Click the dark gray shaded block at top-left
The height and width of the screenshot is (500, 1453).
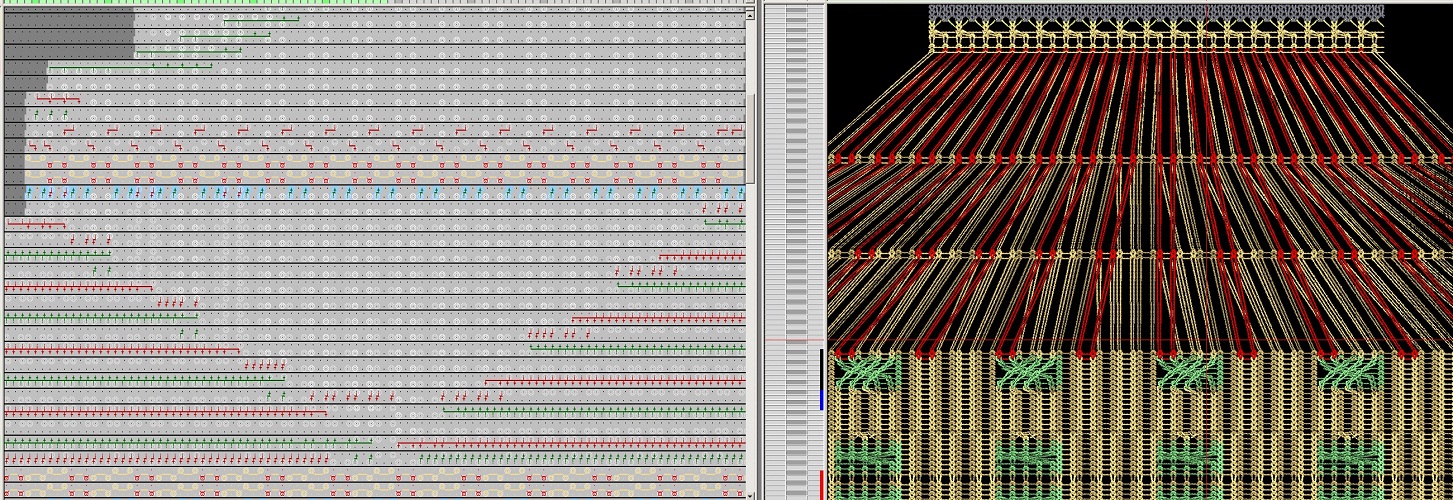[x=68, y=34]
